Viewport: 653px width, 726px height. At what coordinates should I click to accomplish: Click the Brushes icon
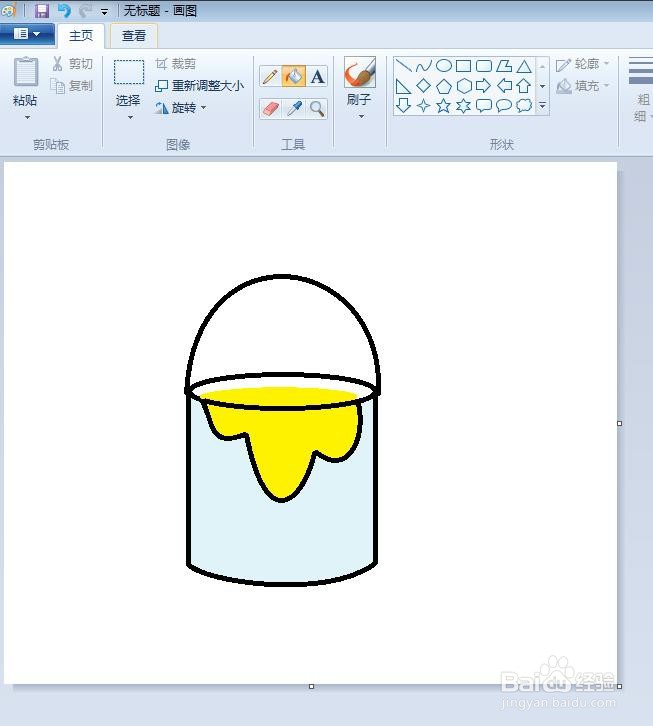point(359,73)
